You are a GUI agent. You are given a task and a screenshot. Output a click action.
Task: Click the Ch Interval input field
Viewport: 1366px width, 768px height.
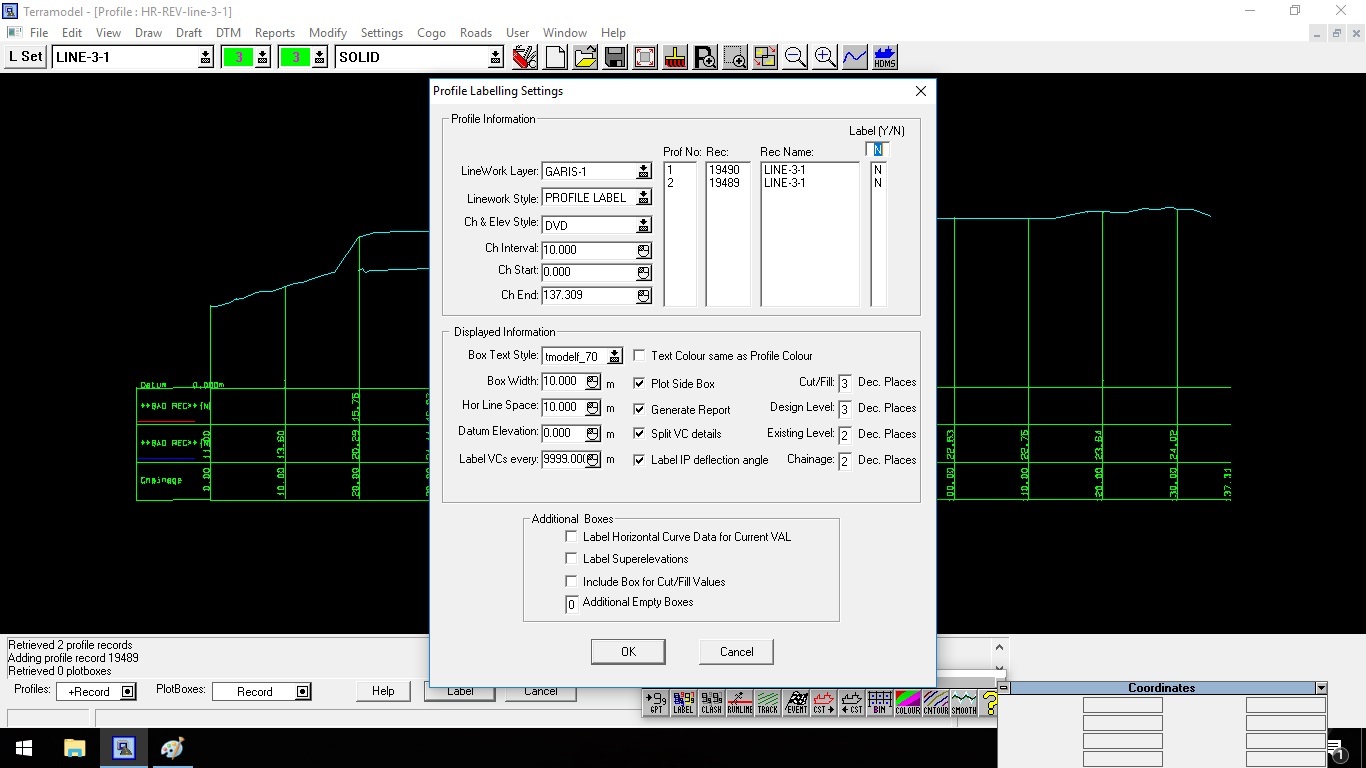pos(588,250)
